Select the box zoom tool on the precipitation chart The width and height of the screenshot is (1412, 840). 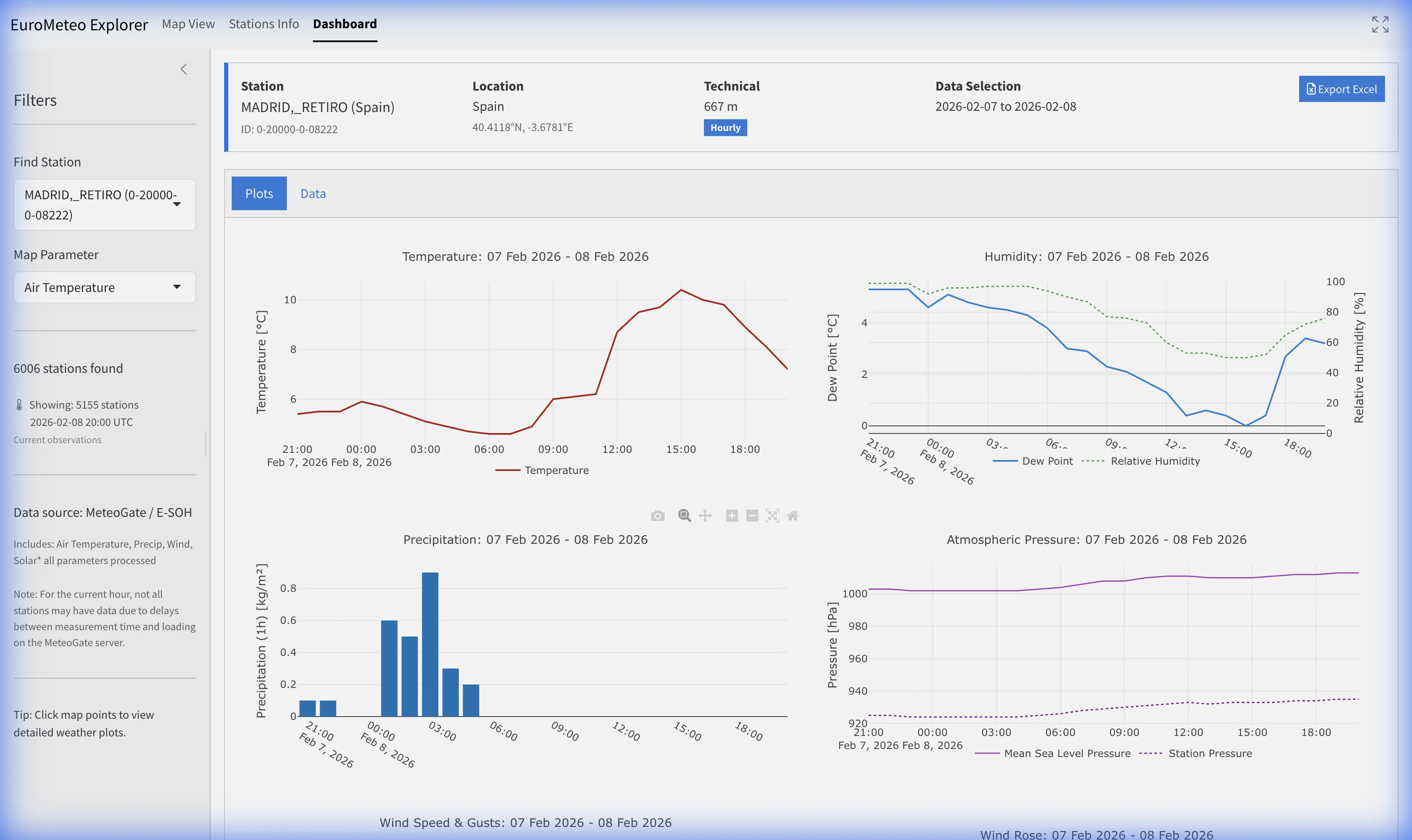[x=684, y=516]
